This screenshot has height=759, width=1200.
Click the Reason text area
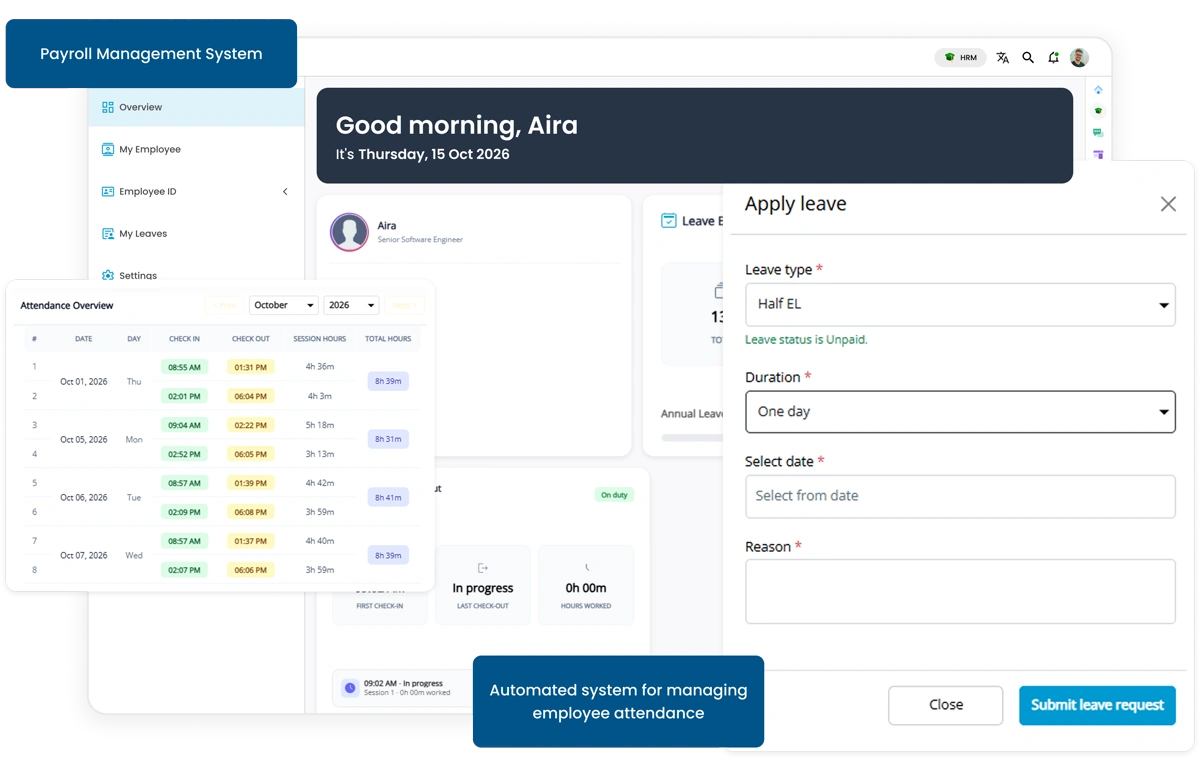click(x=960, y=591)
